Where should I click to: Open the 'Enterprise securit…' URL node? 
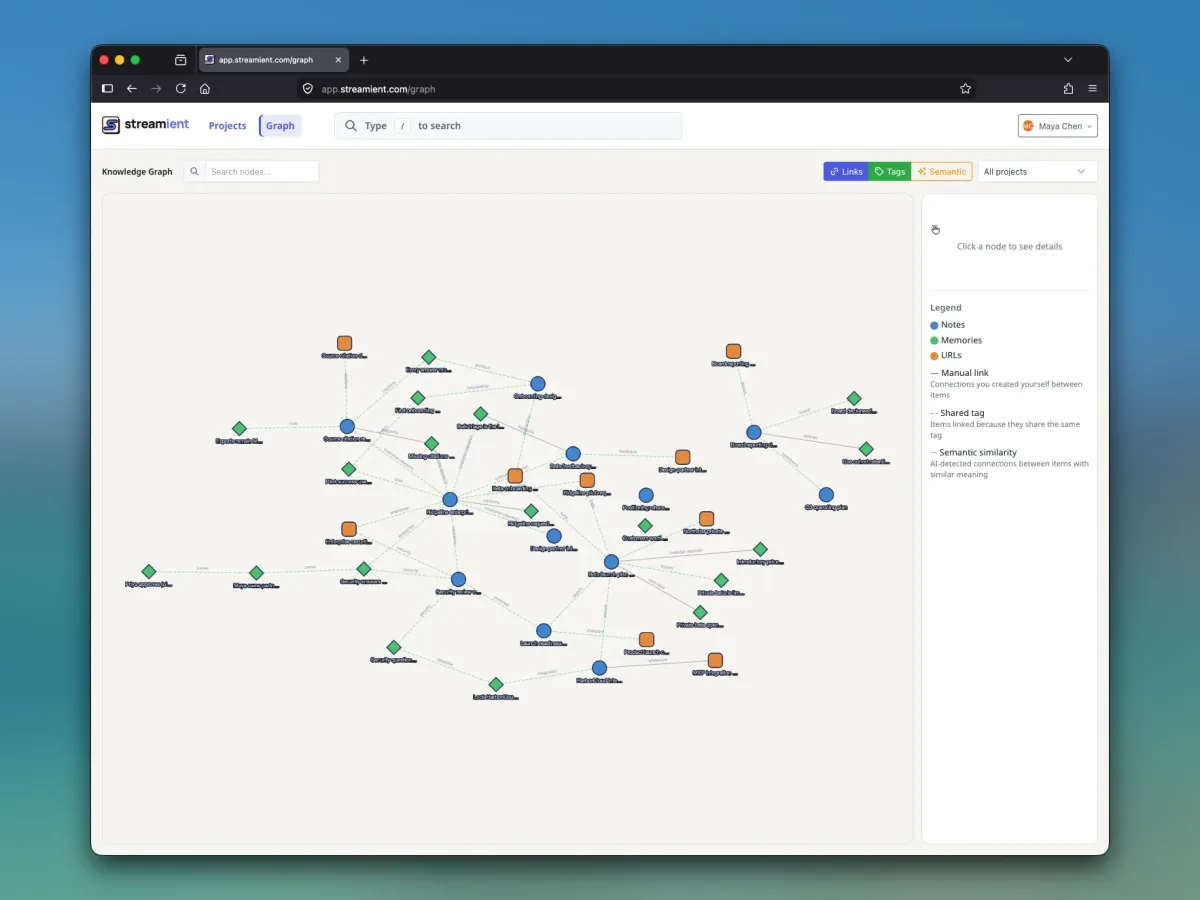349,529
